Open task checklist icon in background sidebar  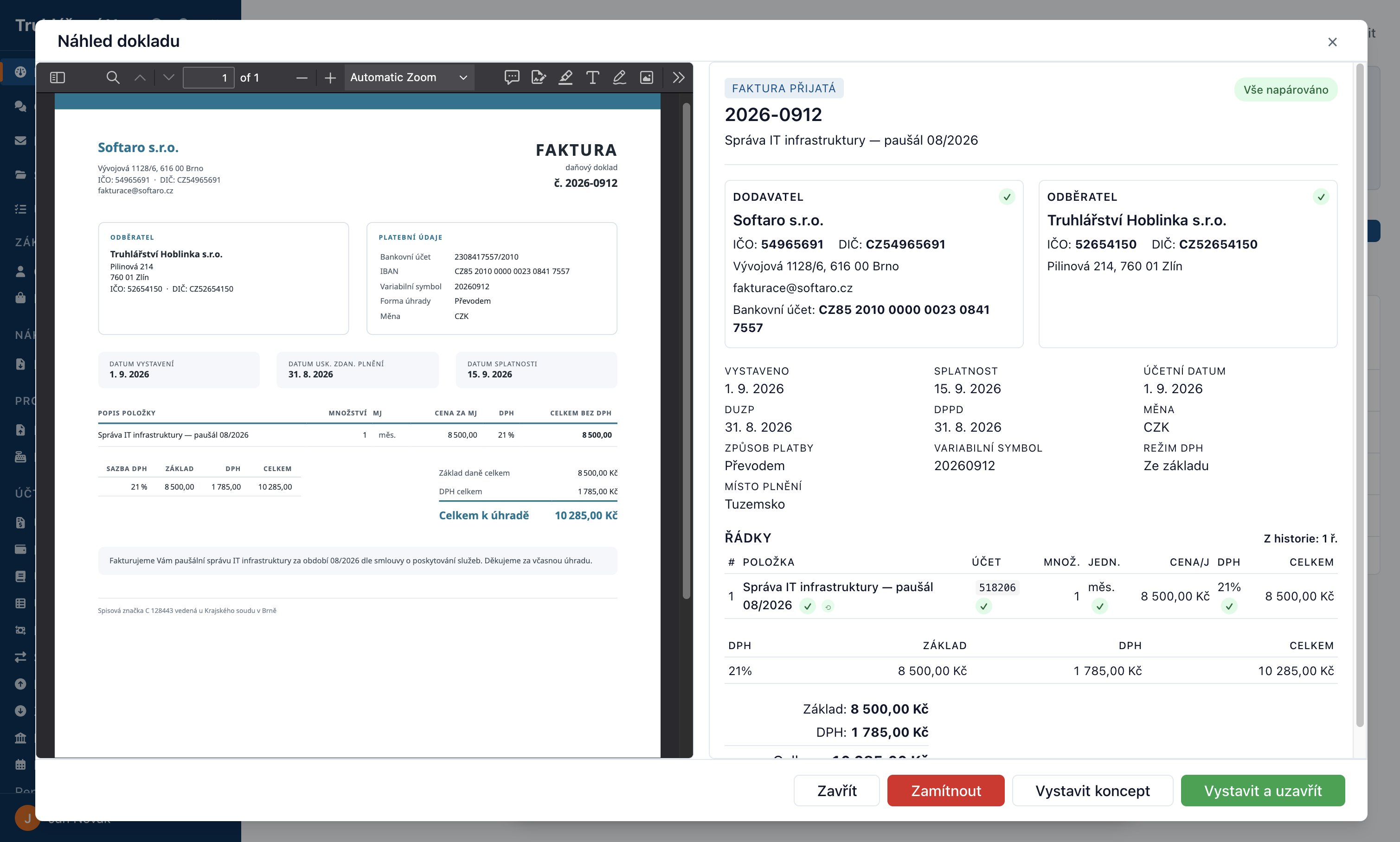pyautogui.click(x=20, y=209)
